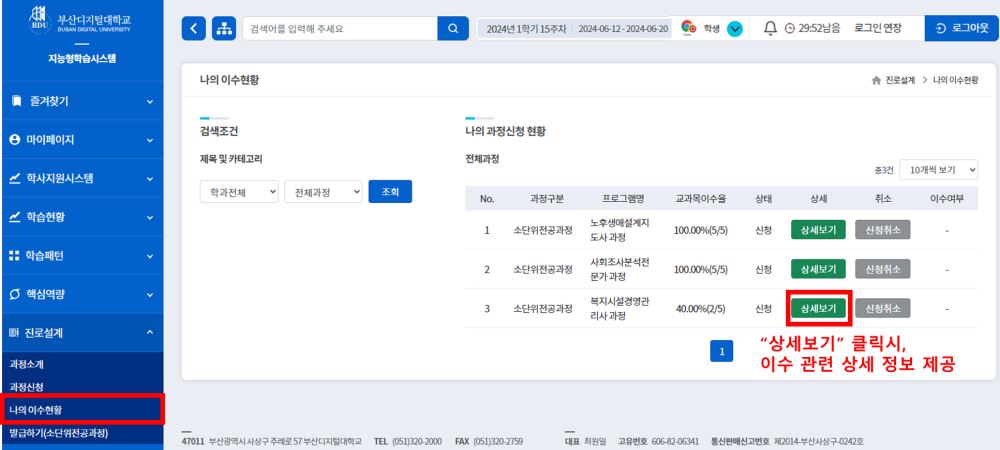This screenshot has width=1000, height=450.
Task: Click the Busan Digital University logo
Action: pyautogui.click(x=82, y=20)
